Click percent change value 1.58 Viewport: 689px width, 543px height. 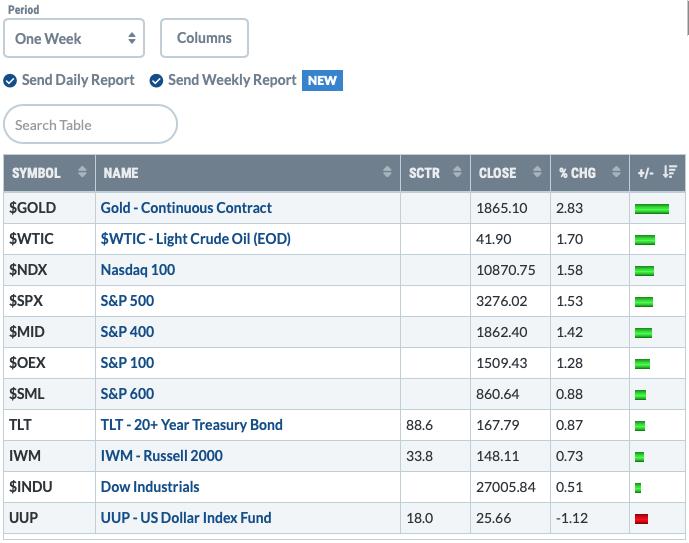[569, 270]
